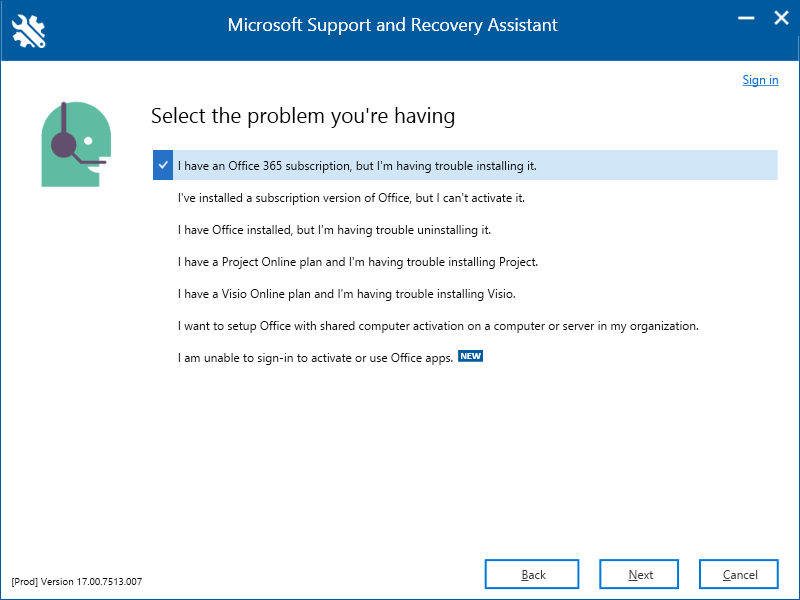Close the Support and Recovery Assistant window
Image resolution: width=800 pixels, height=600 pixels.
pyautogui.click(x=781, y=18)
